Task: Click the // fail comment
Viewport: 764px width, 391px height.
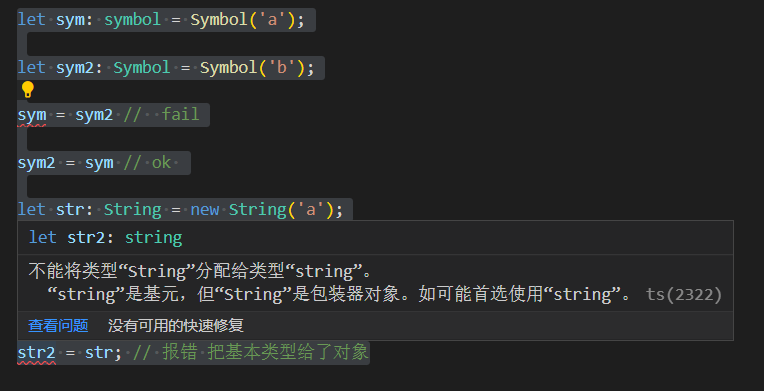Action: (x=161, y=115)
